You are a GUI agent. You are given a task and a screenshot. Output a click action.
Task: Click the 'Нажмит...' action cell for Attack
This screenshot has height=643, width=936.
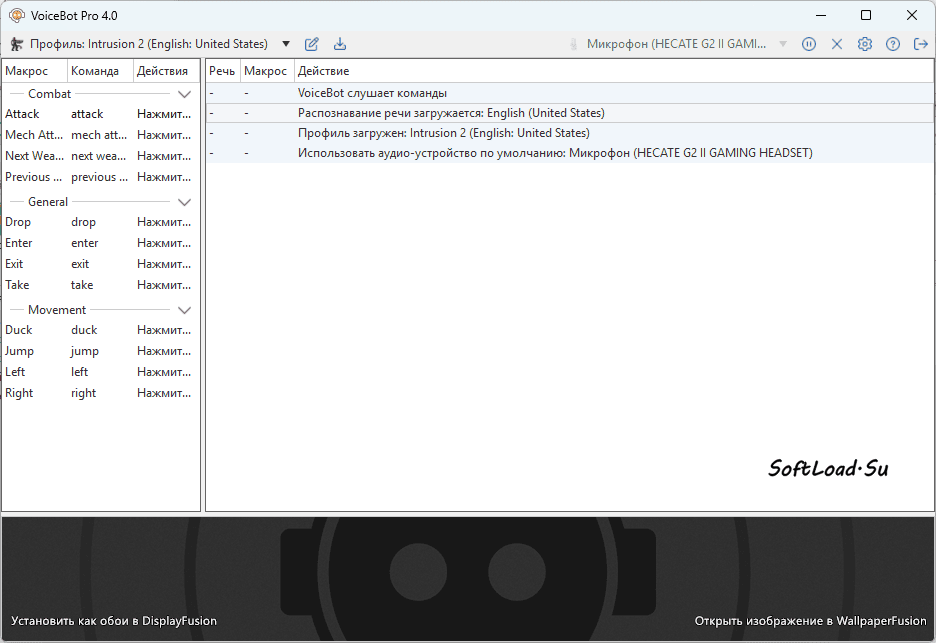coord(164,114)
